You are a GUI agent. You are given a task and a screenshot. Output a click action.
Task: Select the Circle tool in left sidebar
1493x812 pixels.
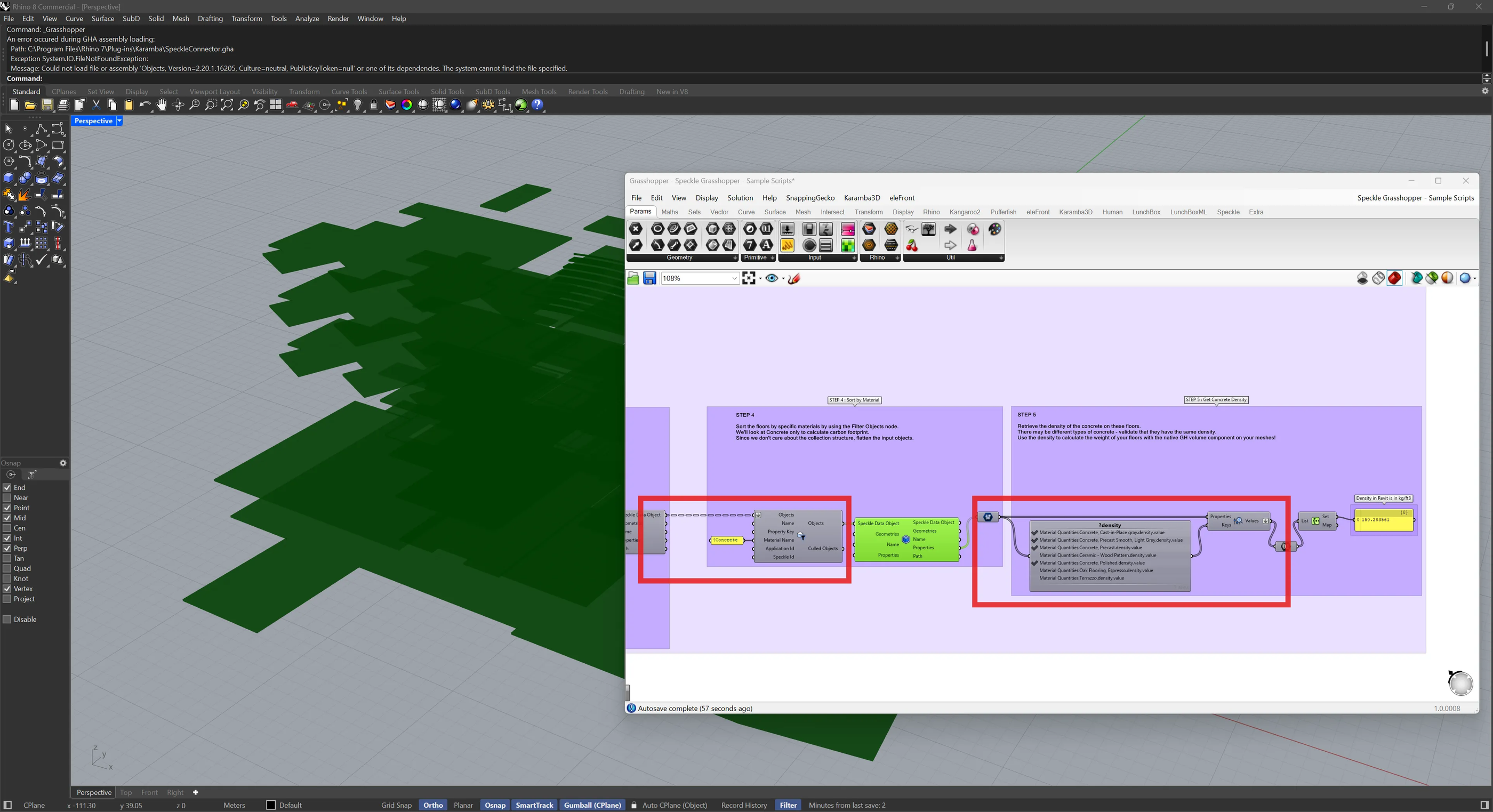coord(9,145)
